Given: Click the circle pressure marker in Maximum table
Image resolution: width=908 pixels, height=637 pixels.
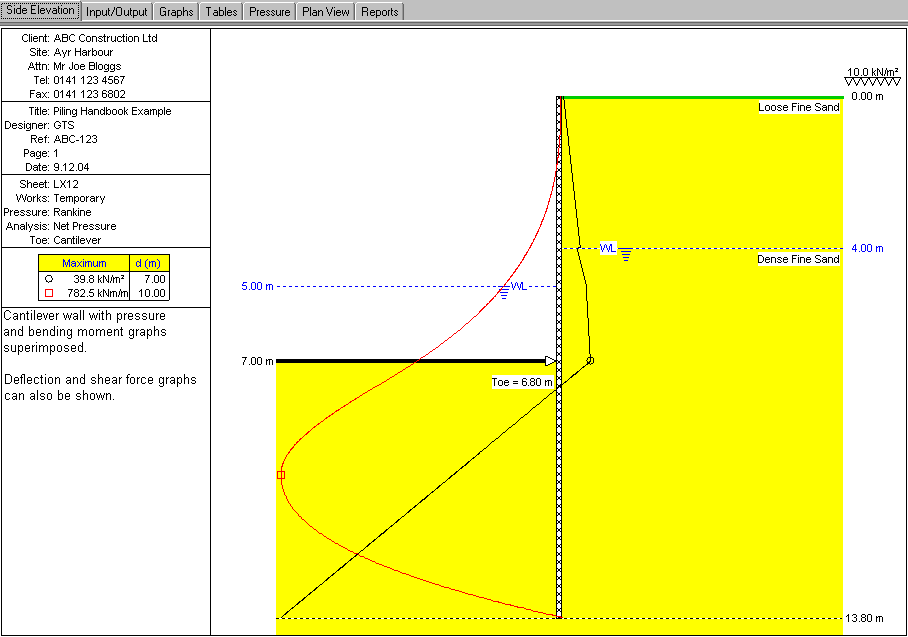Looking at the screenshot, I should click(x=49, y=278).
